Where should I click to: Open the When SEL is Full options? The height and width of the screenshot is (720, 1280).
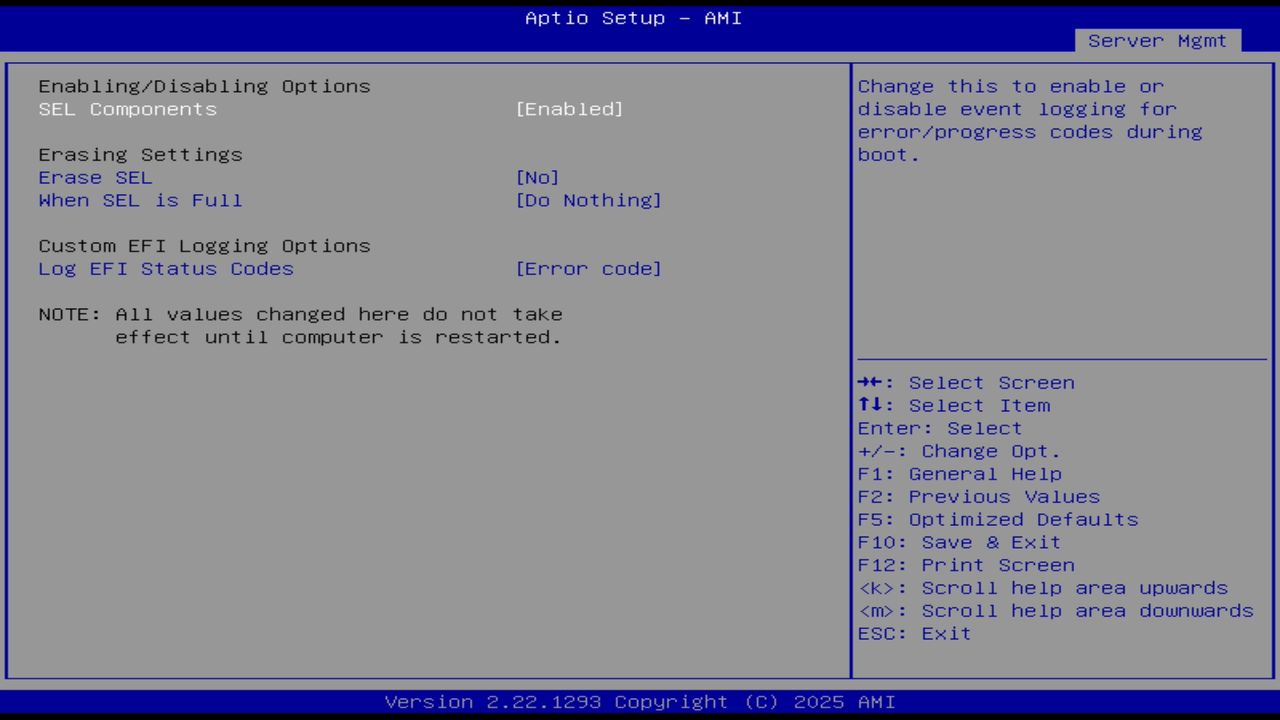(589, 200)
